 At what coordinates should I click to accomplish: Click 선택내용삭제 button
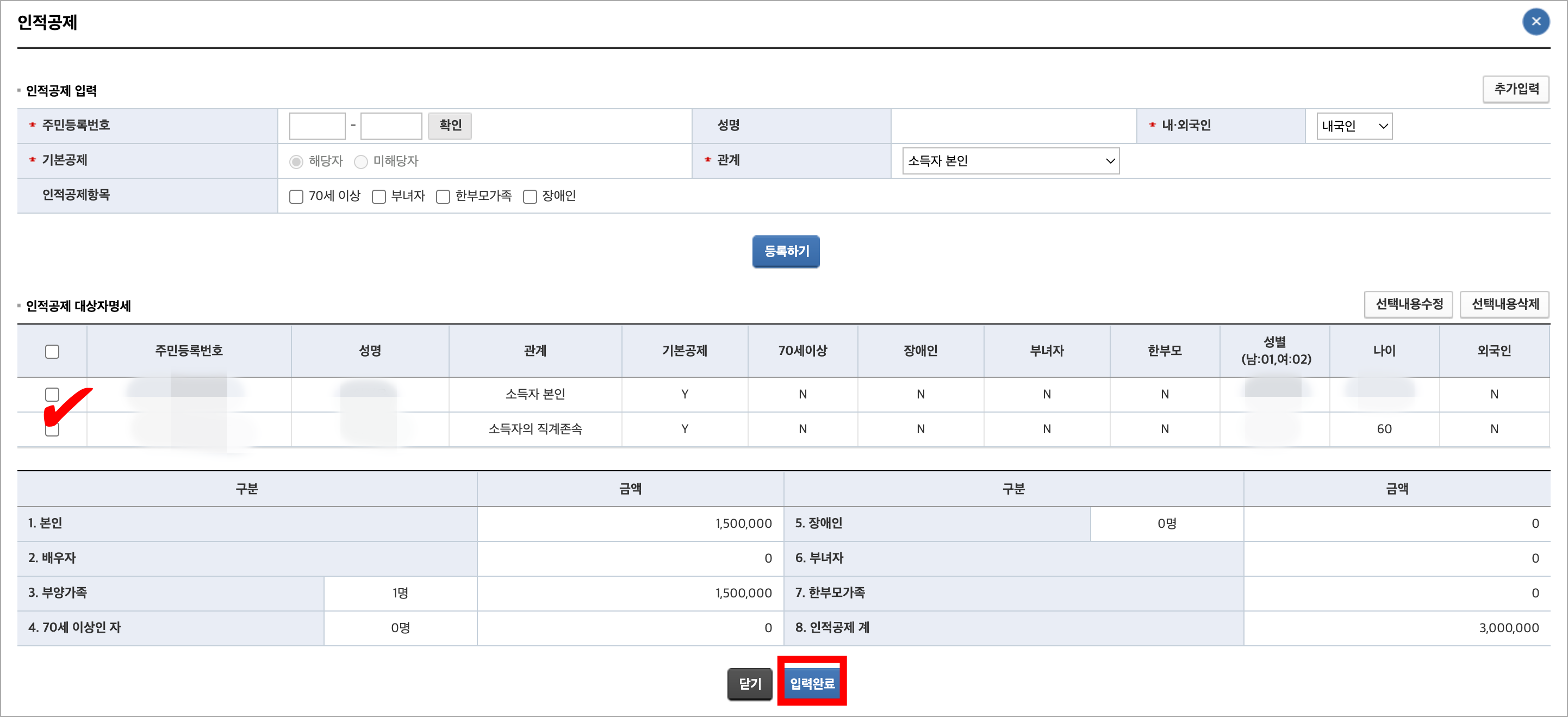(x=1505, y=304)
